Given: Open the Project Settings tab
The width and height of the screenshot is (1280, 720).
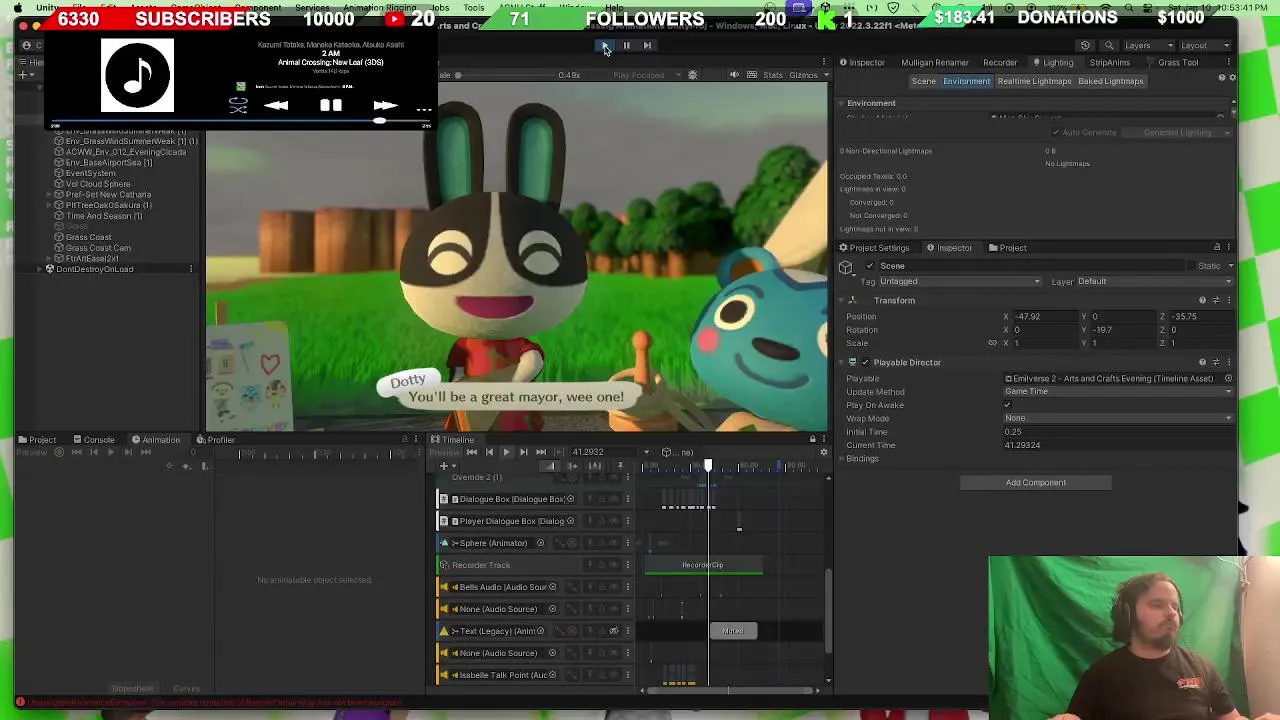Looking at the screenshot, I should [x=874, y=248].
